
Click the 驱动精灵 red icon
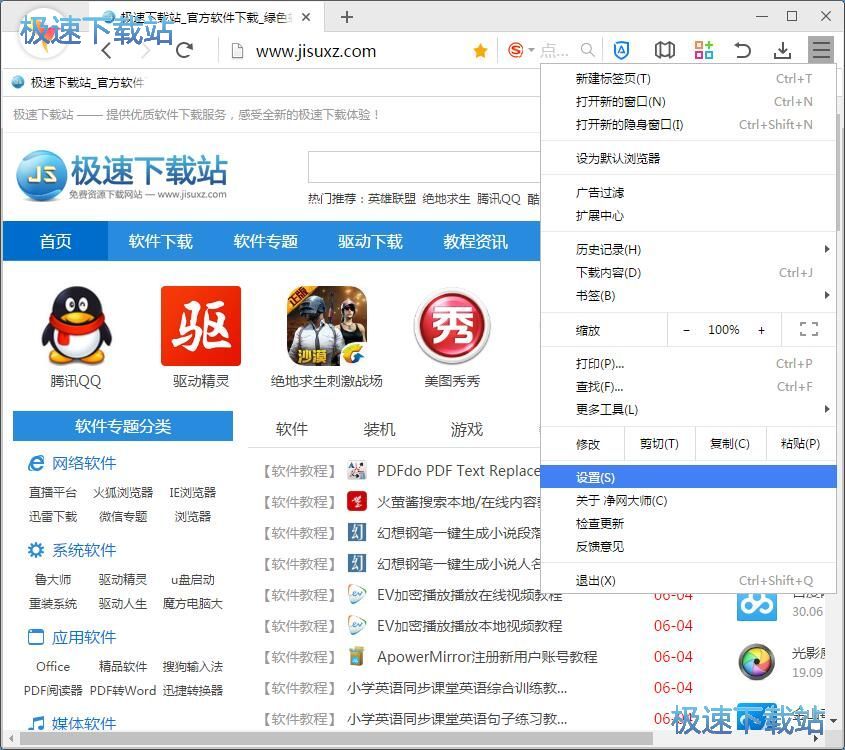(x=201, y=326)
